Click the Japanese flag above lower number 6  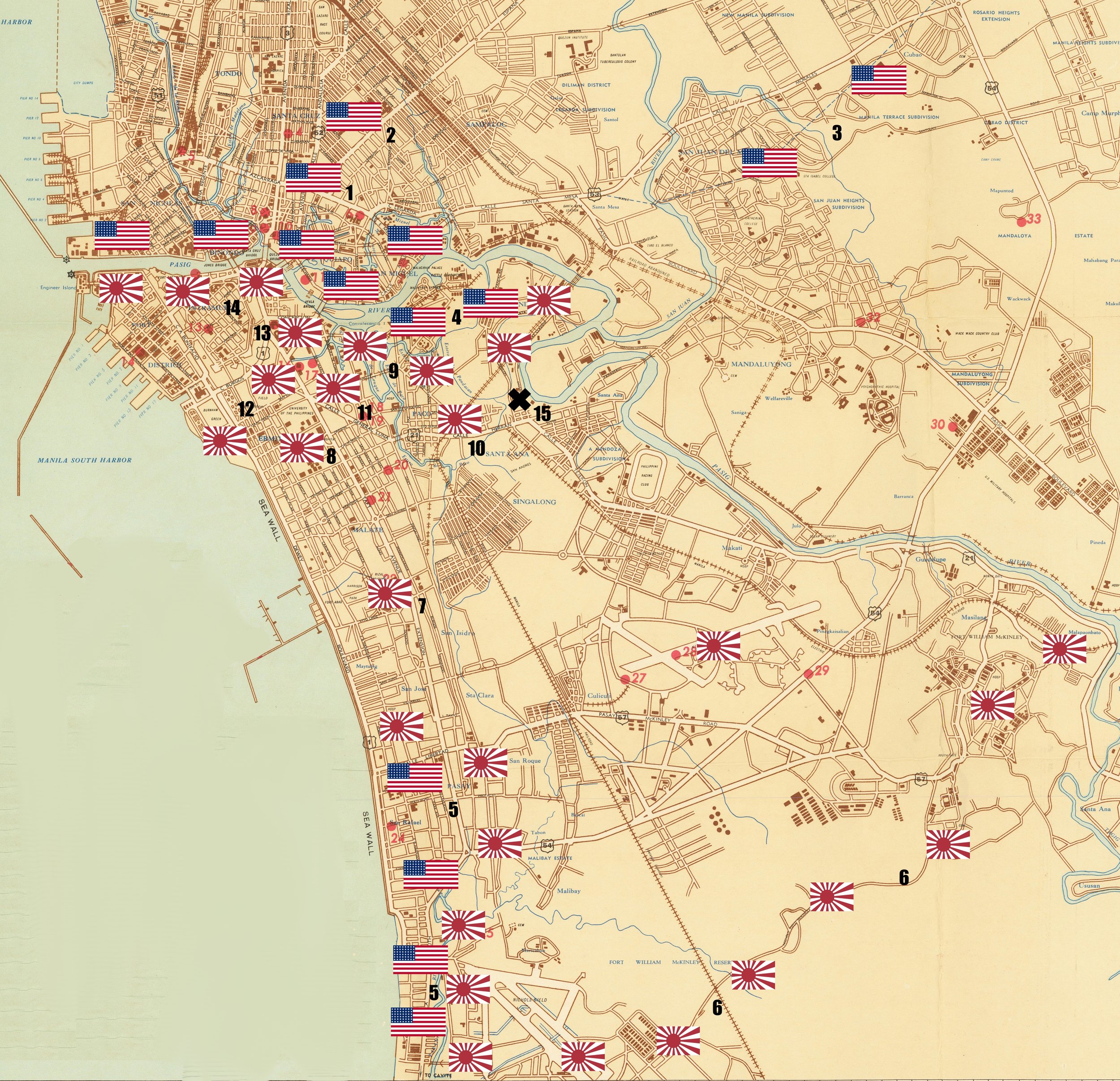coord(753,975)
